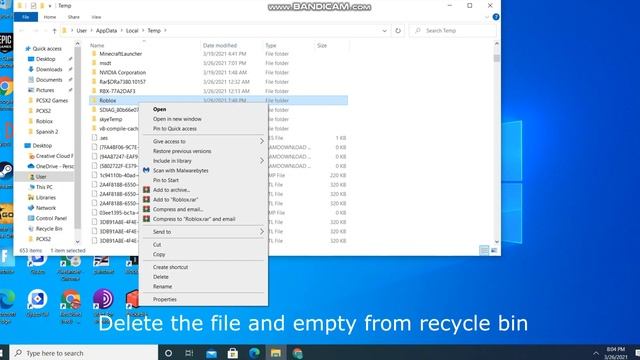Sort by the Name column header
The height and width of the screenshot is (360, 640).
coord(97,45)
